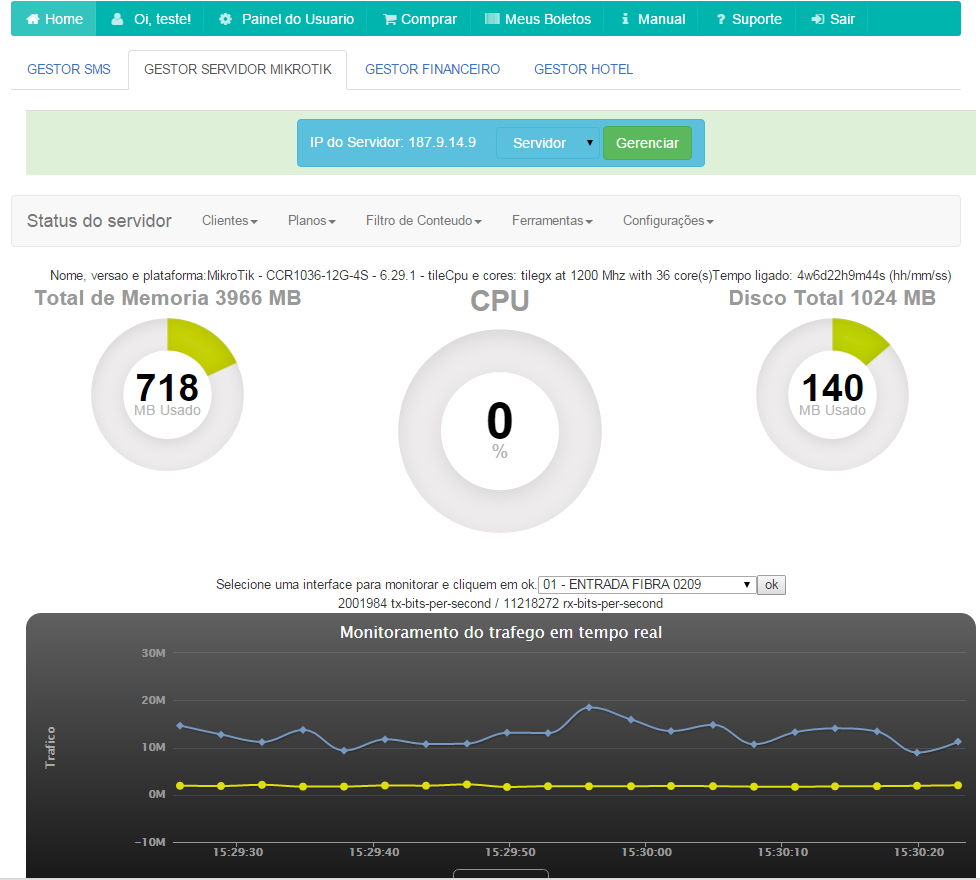
Task: Click the 30M y-axis label
Action: pos(153,653)
